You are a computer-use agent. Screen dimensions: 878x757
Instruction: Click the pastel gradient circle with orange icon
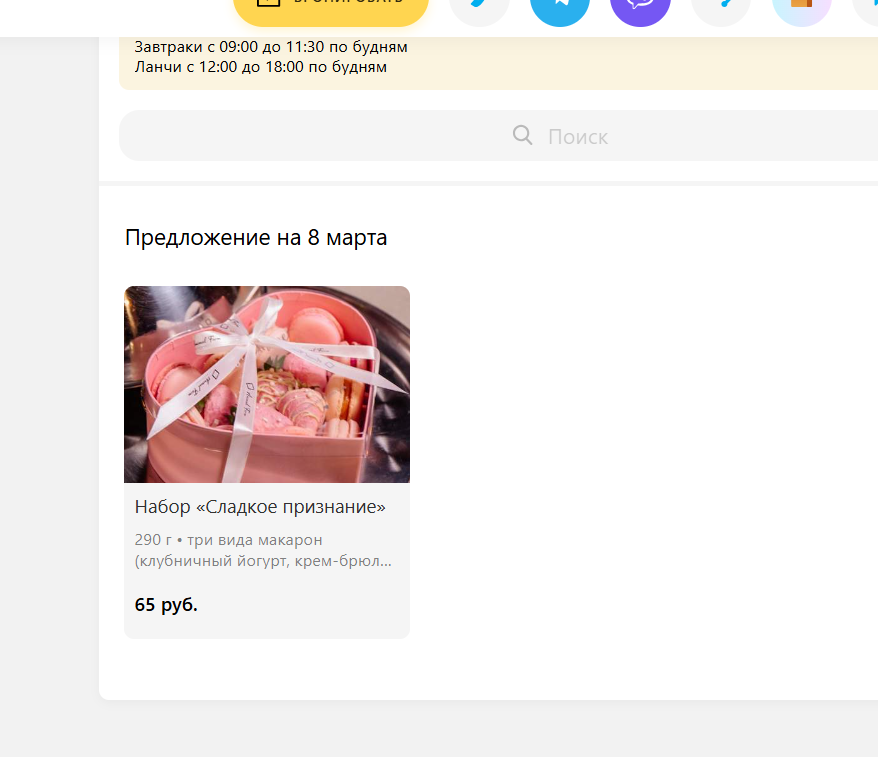[802, 7]
